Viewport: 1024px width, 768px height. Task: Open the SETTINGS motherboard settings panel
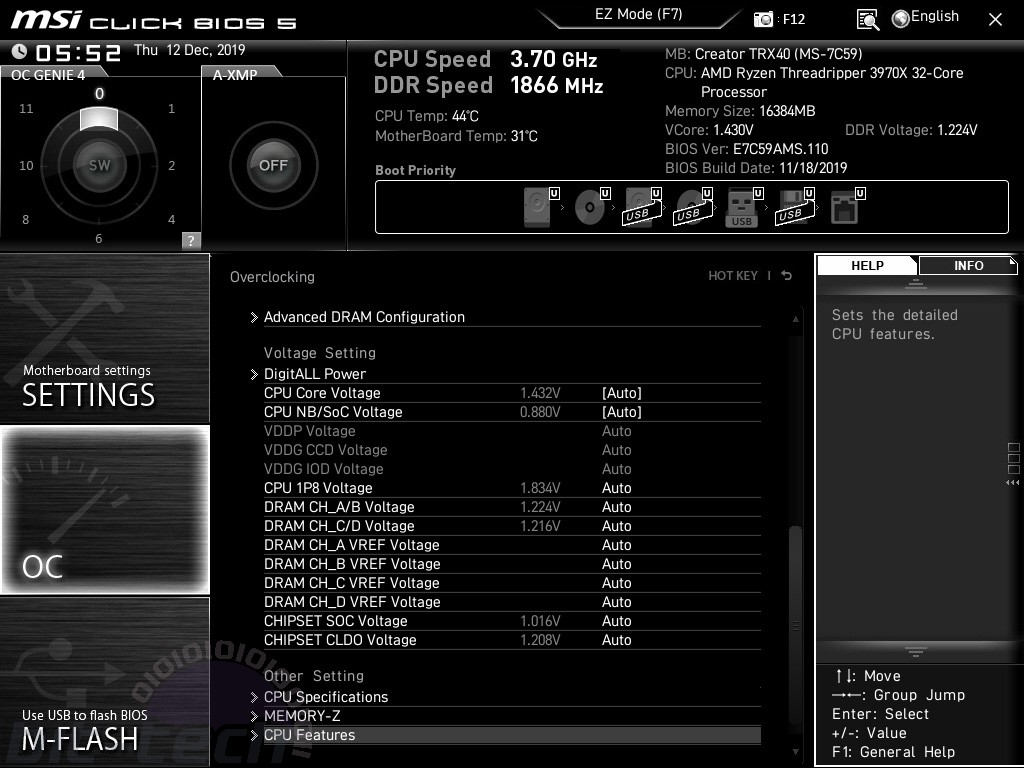tap(104, 338)
